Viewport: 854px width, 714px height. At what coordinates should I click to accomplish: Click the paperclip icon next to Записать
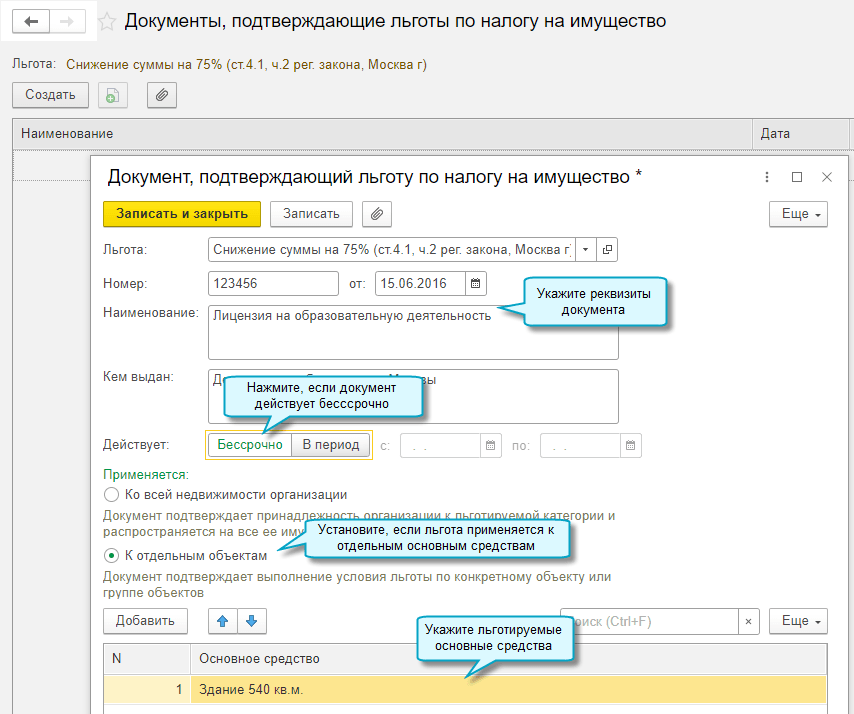(x=376, y=214)
